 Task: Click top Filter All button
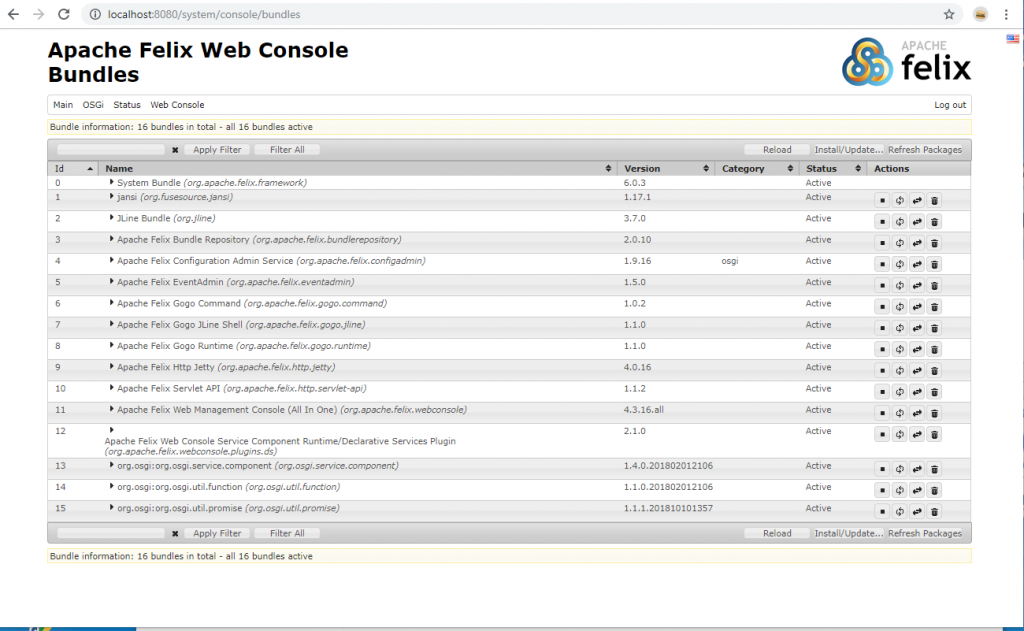pyautogui.click(x=287, y=150)
